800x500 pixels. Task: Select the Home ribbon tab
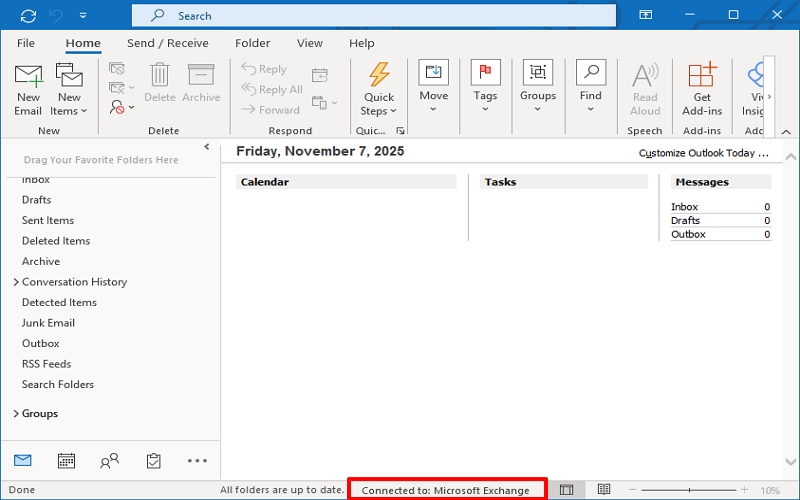click(83, 43)
